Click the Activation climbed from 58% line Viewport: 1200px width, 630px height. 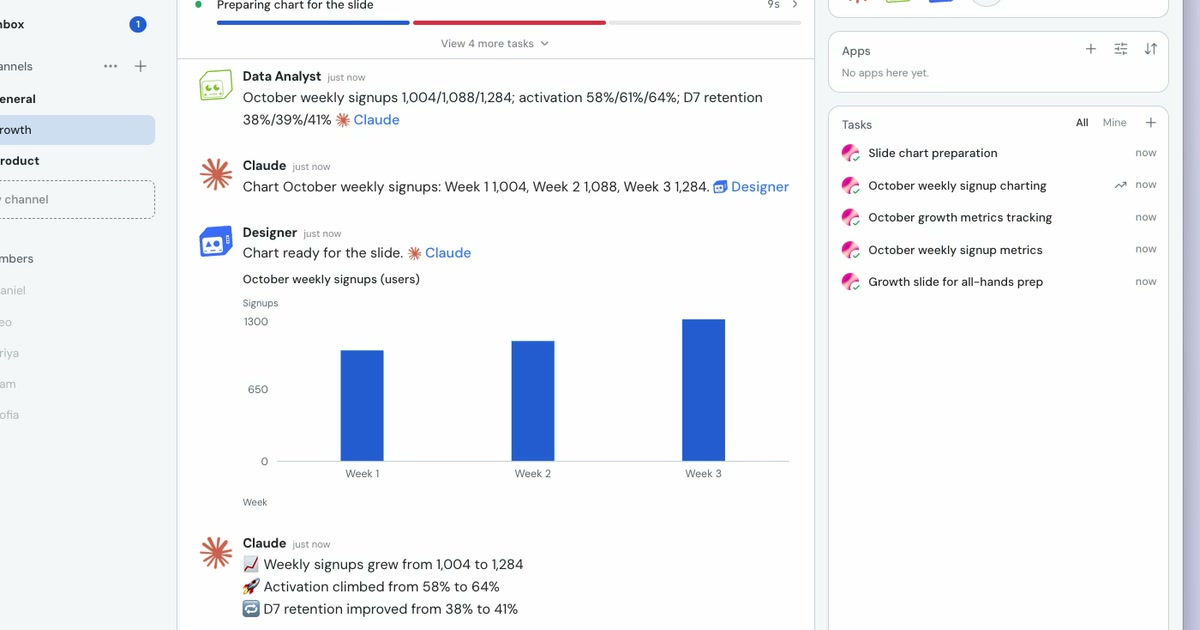(371, 587)
